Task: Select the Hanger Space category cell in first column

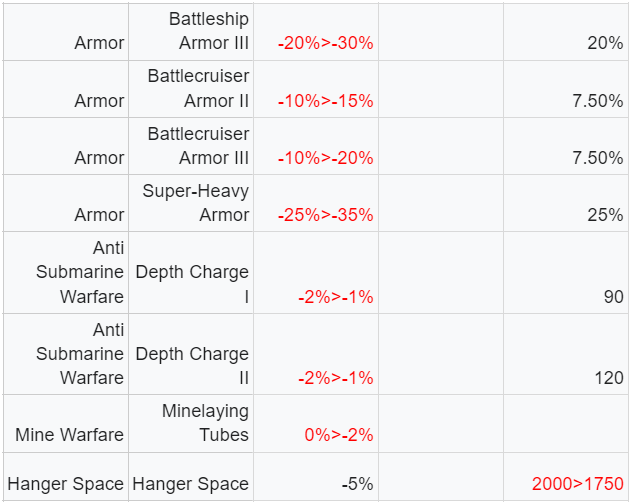Action: [x=66, y=477]
